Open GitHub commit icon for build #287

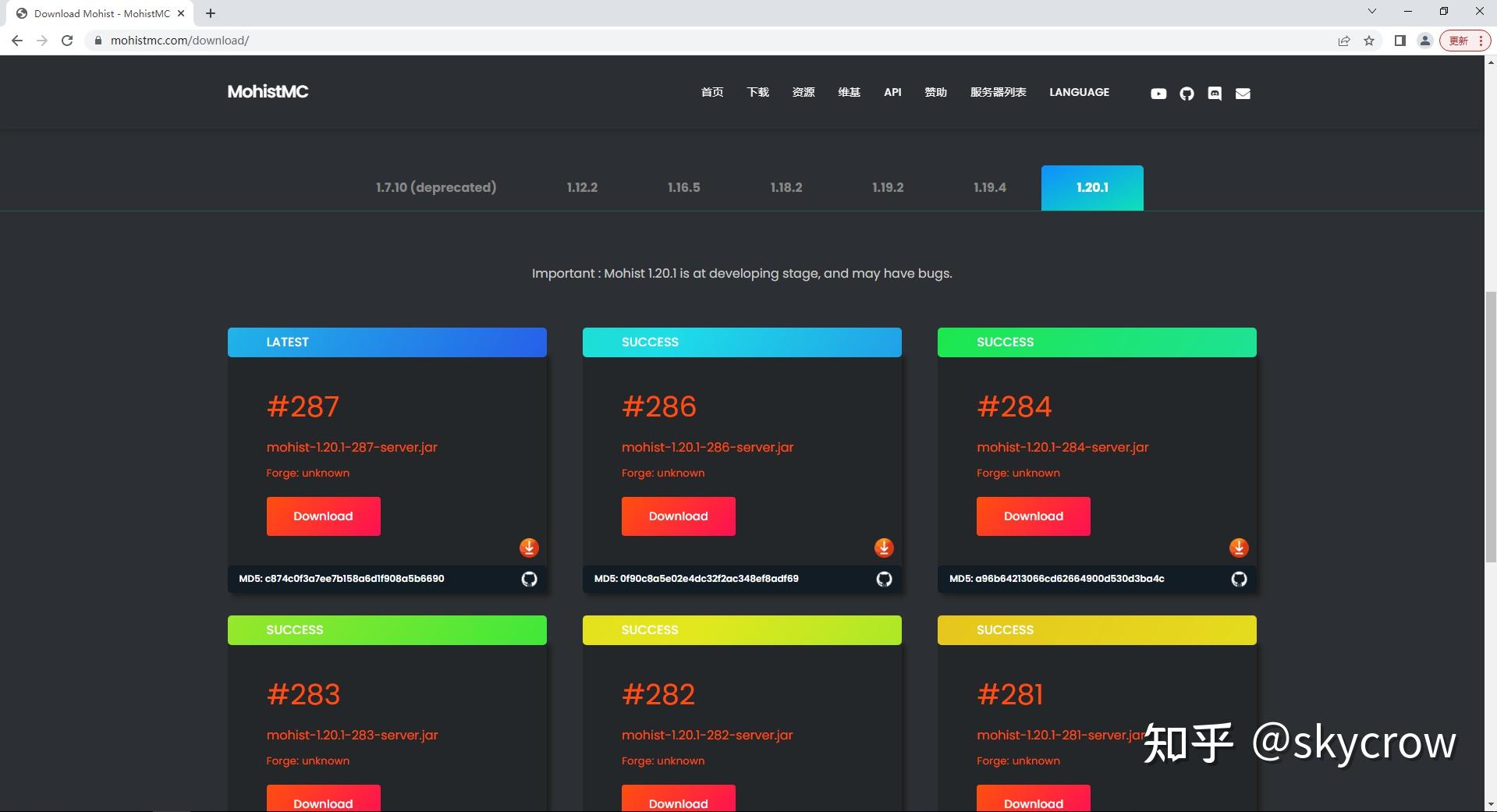tap(529, 579)
